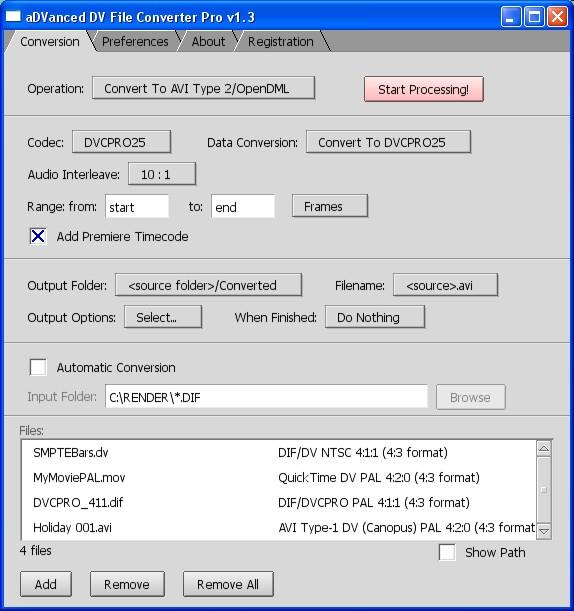Enable the Automatic Conversion checkbox

(38, 367)
